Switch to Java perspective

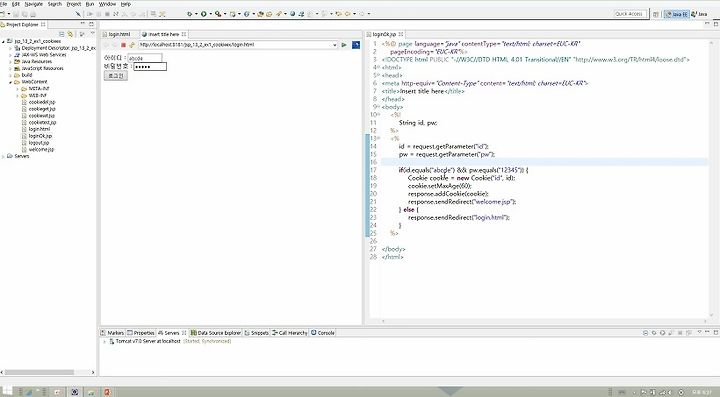tap(700, 14)
